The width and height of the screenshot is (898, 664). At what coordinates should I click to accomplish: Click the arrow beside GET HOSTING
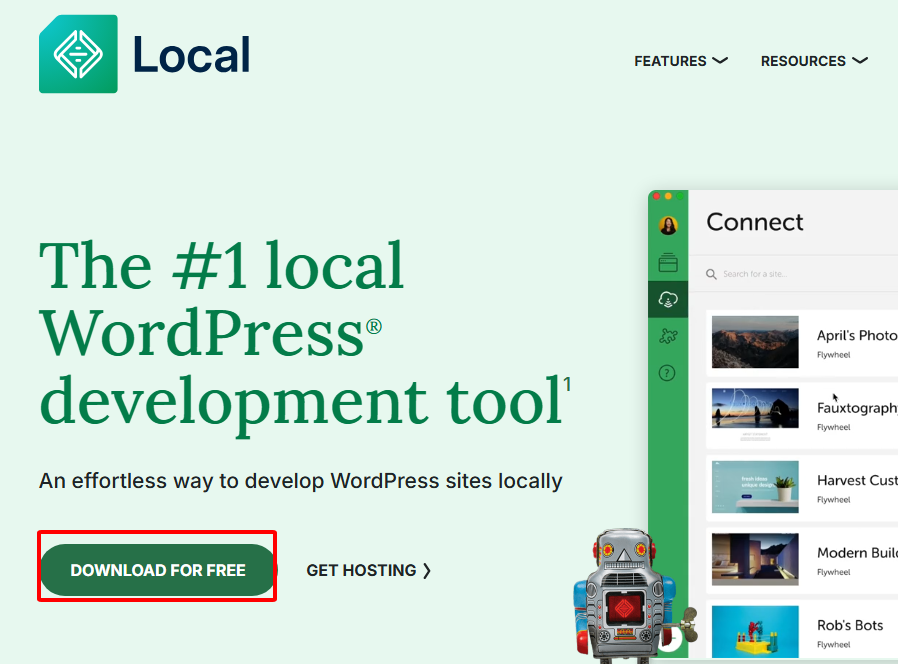[427, 571]
